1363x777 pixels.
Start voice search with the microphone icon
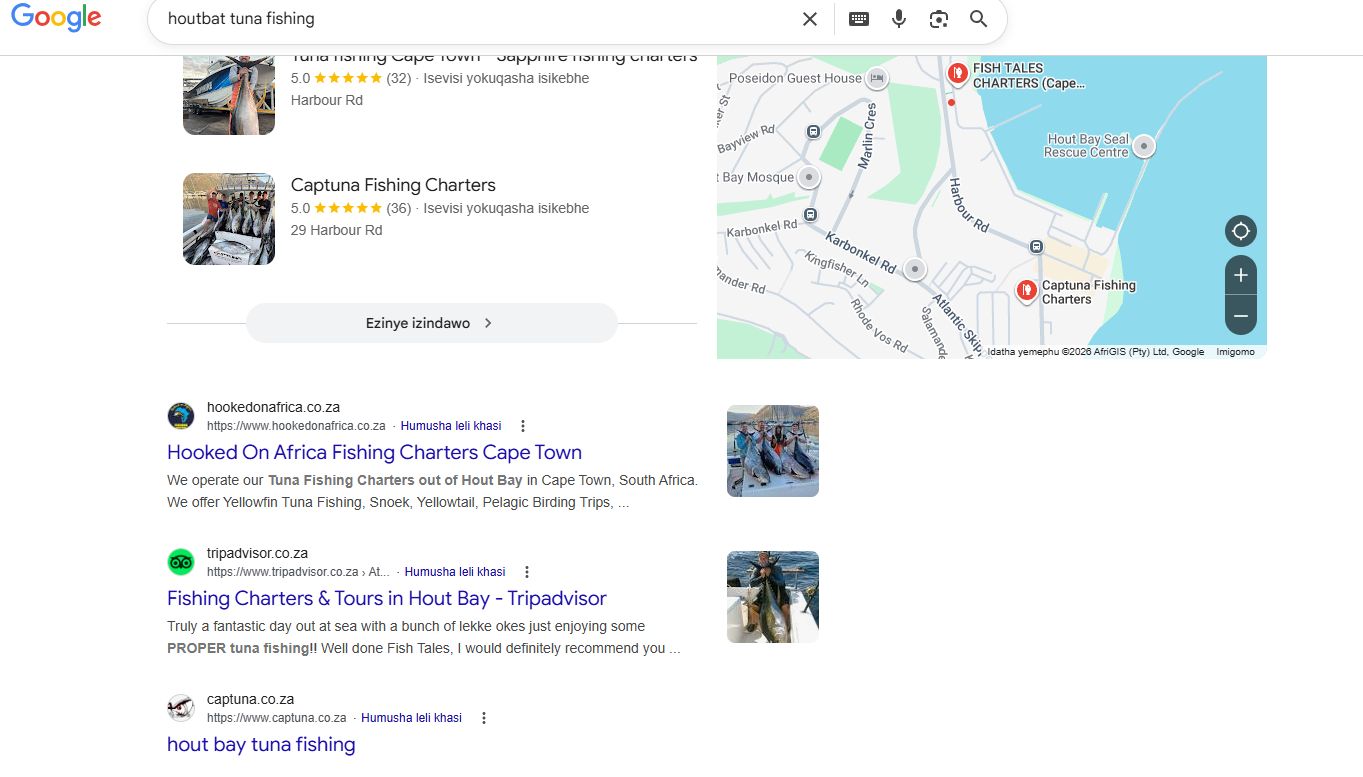tap(899, 19)
